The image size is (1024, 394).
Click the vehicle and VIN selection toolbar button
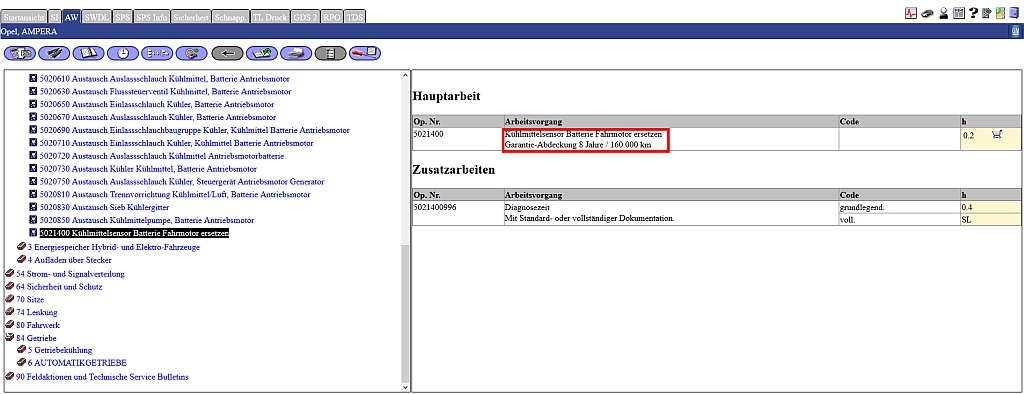tap(20, 54)
